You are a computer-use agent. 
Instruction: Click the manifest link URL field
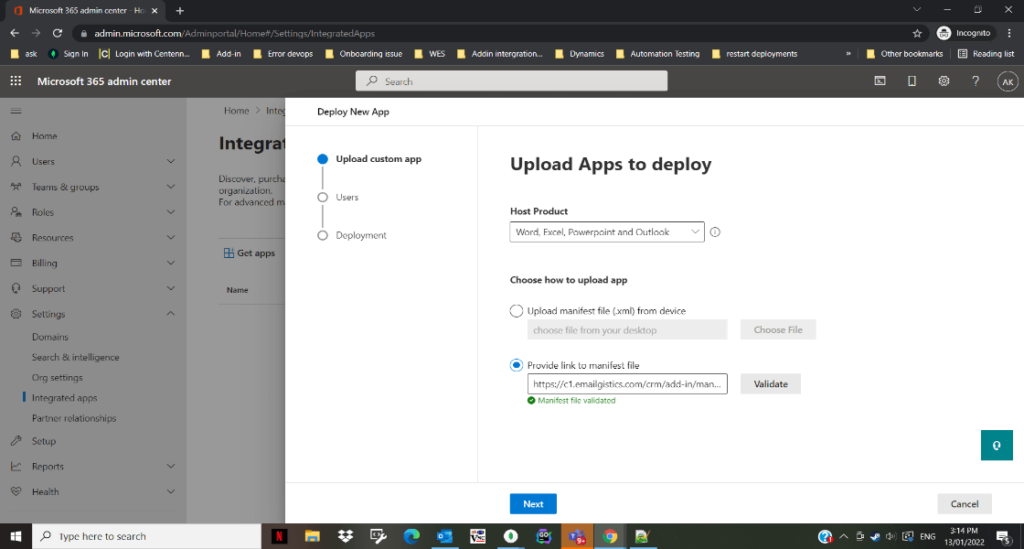click(627, 384)
